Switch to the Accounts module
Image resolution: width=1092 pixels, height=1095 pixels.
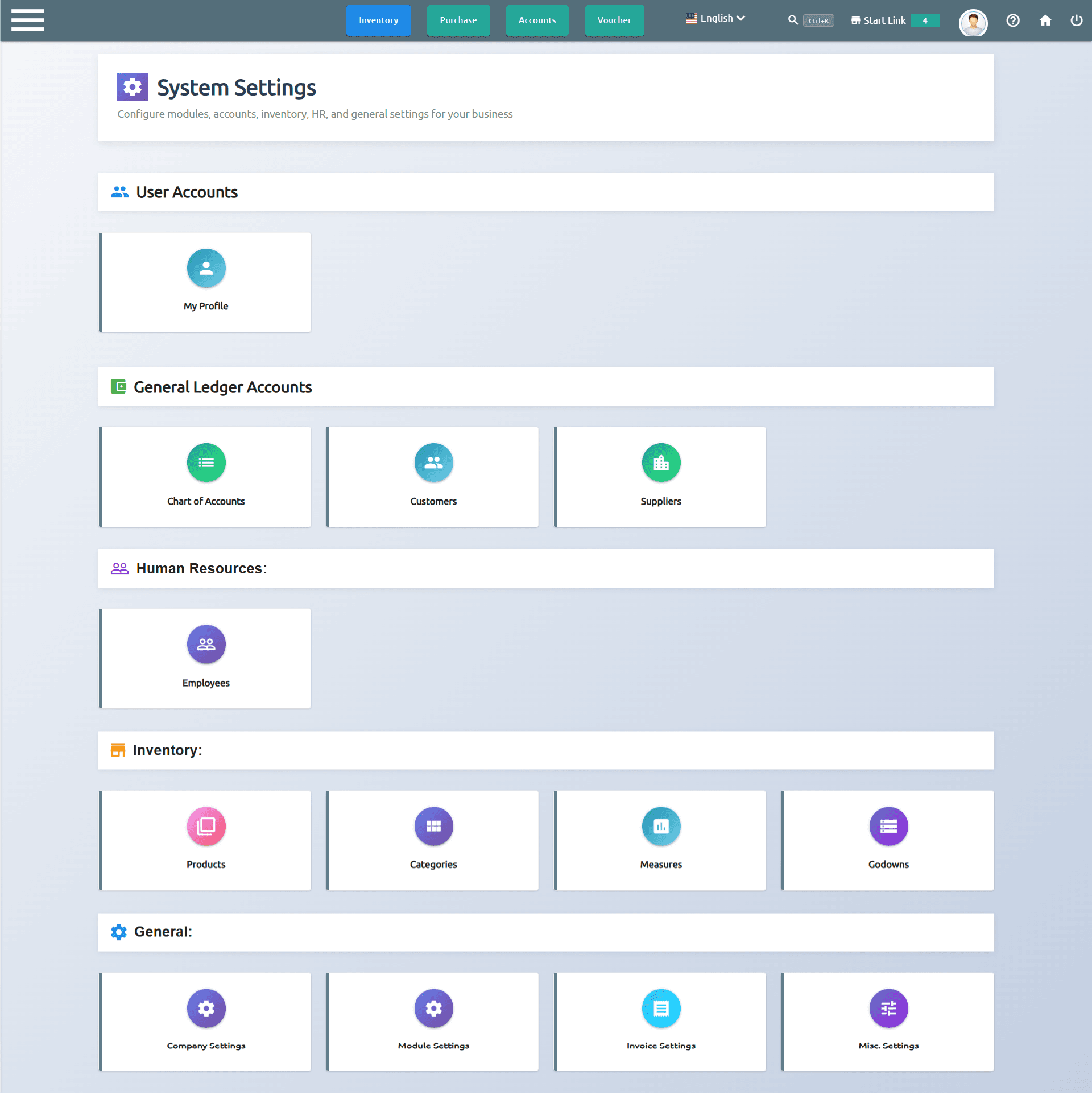[536, 20]
